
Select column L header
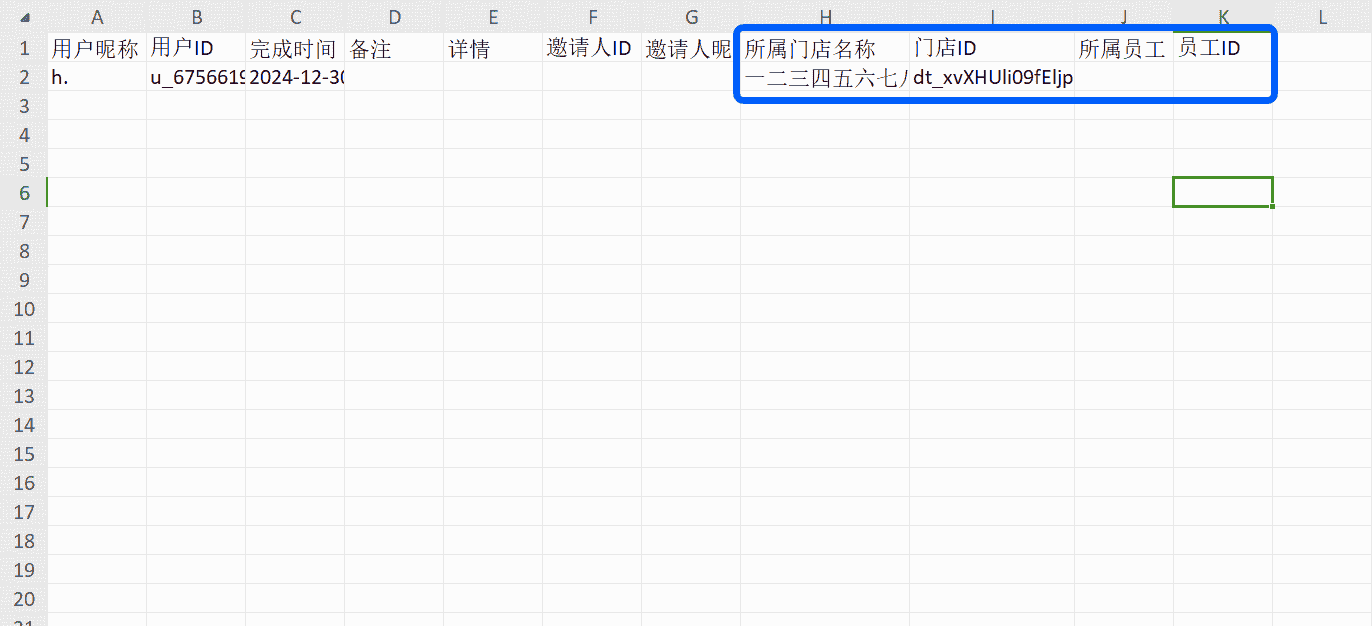1321,17
